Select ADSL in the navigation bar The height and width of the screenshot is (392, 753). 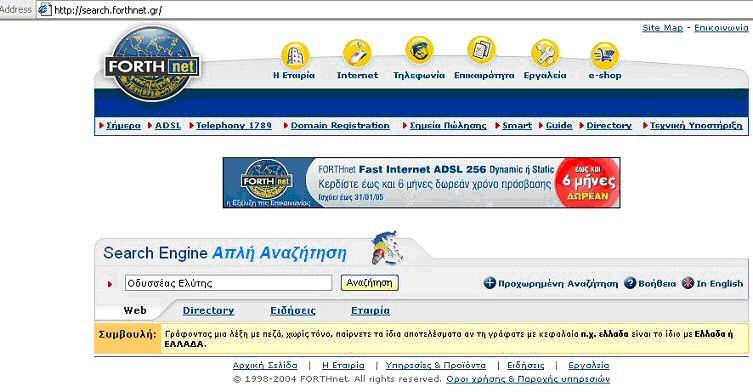[168, 125]
